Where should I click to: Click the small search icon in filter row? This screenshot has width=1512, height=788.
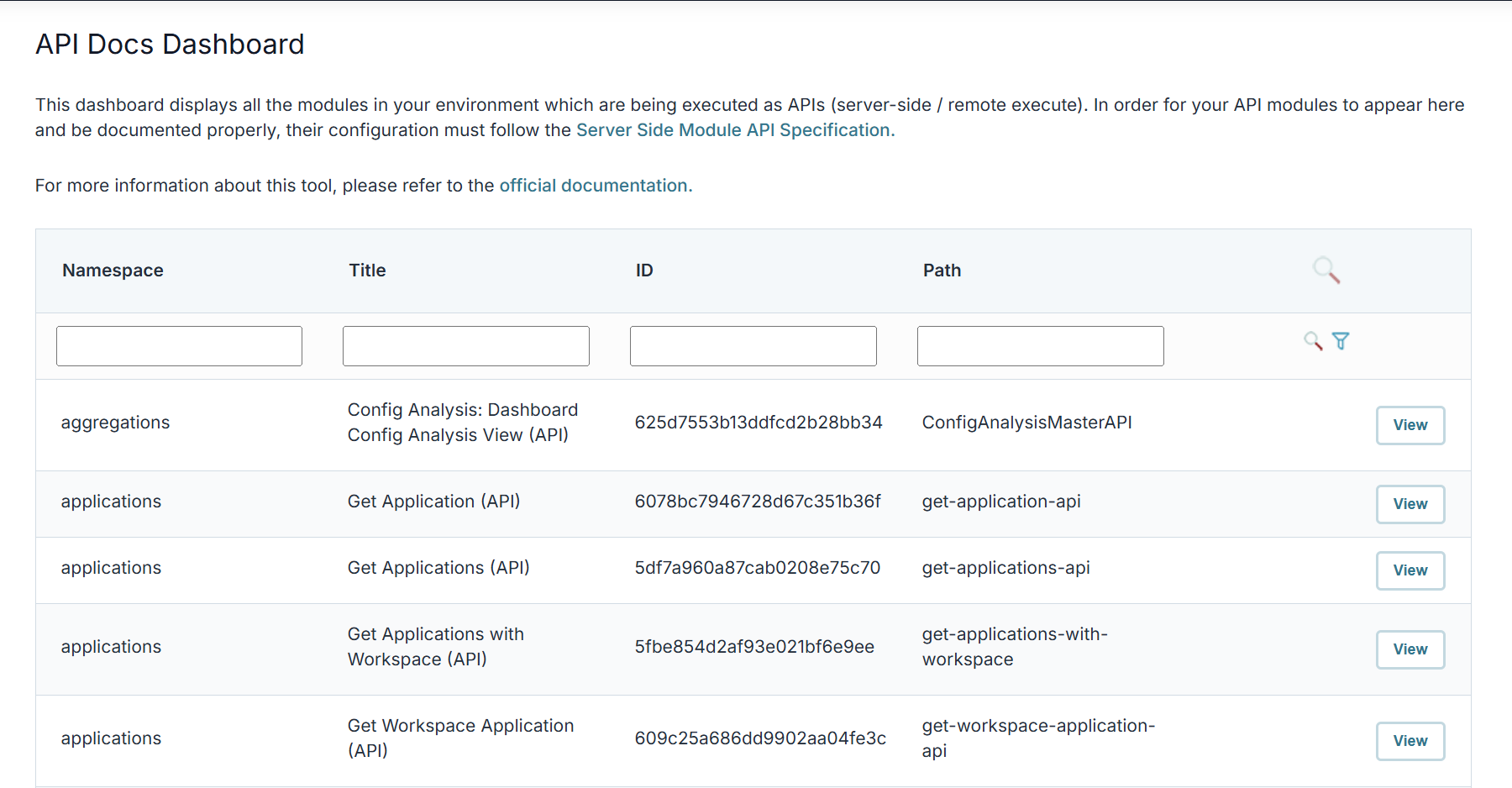[1313, 341]
